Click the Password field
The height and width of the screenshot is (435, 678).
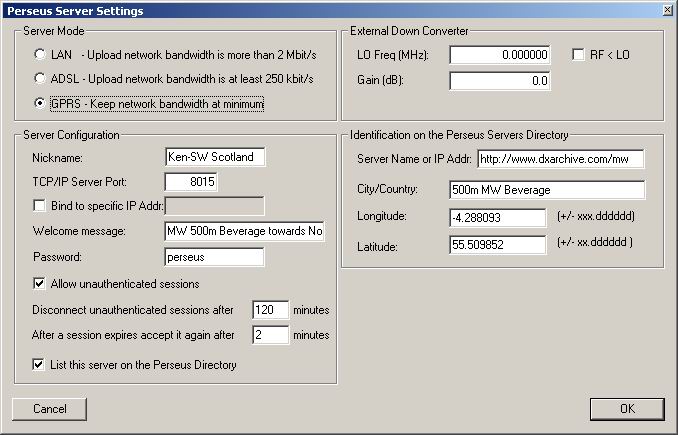pos(214,257)
